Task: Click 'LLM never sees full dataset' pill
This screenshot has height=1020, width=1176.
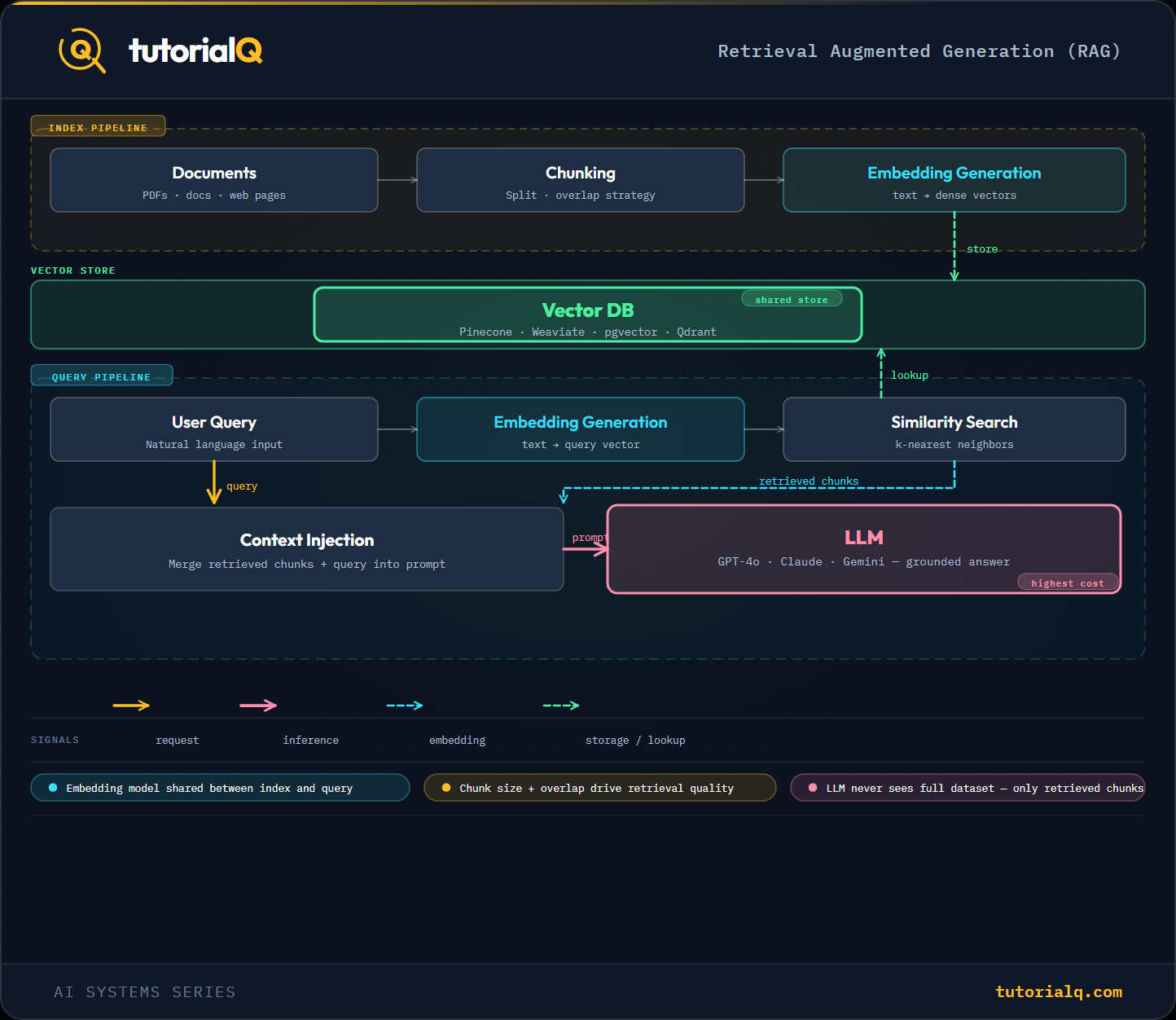Action: 968,788
